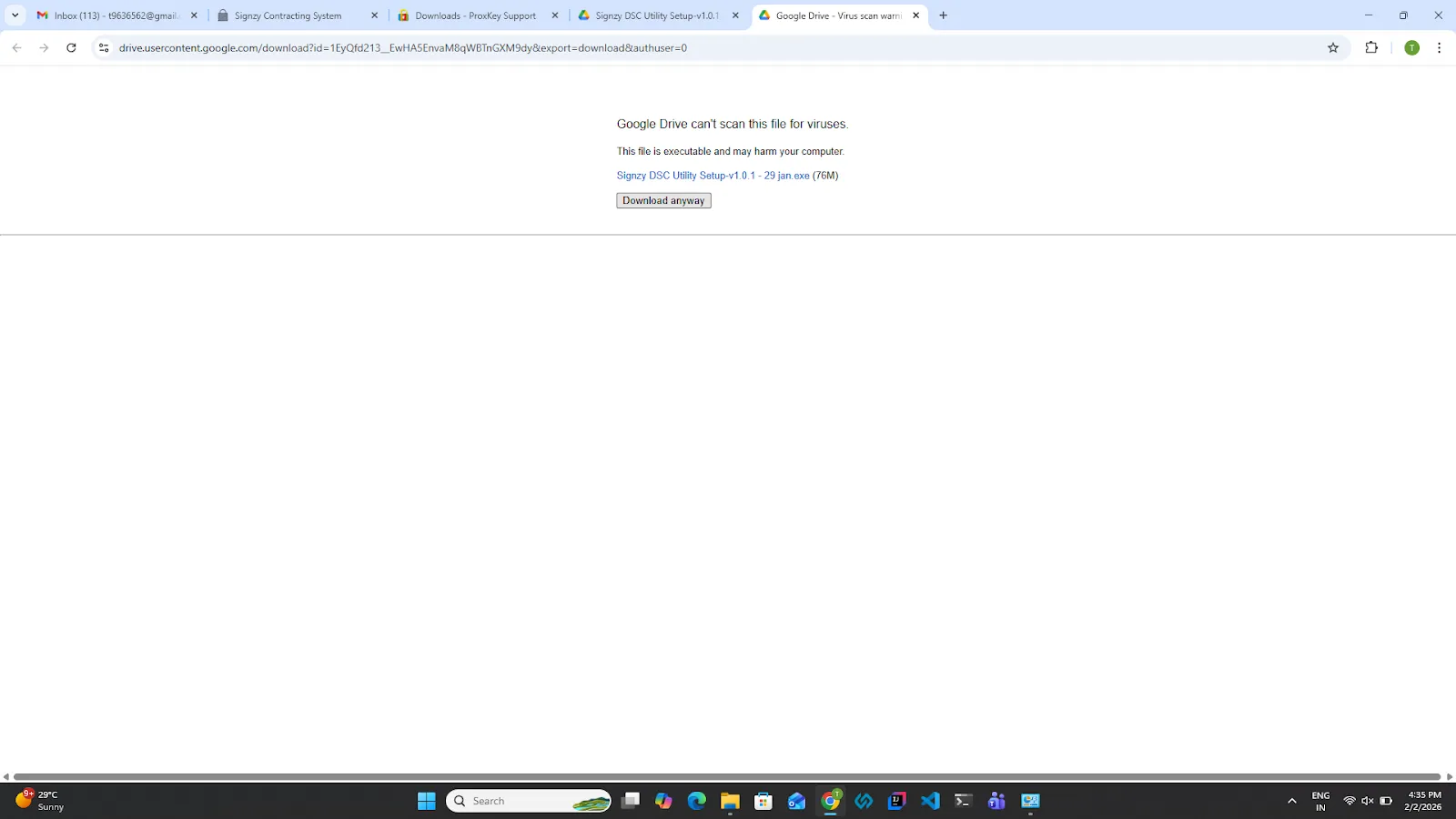Close the ProxKey Support tab
1456x819 pixels.
click(555, 15)
